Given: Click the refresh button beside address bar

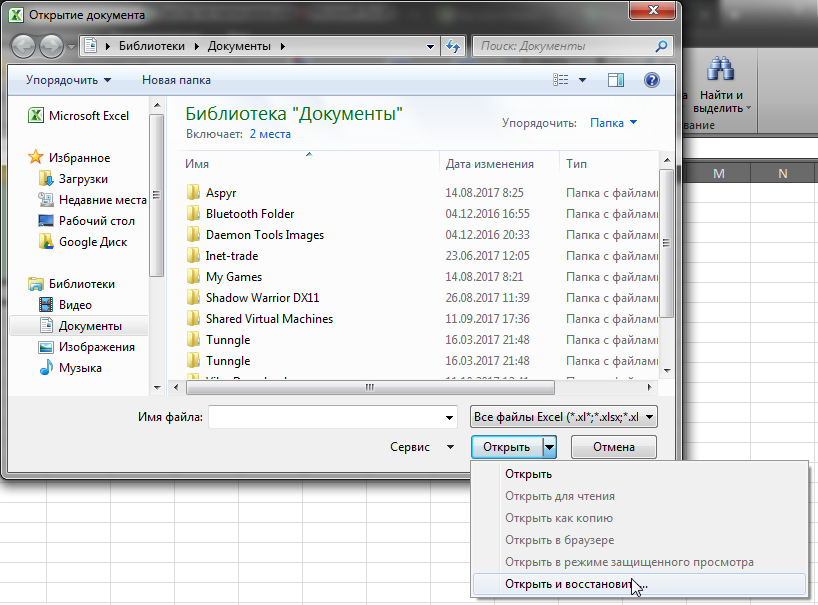Looking at the screenshot, I should [453, 46].
